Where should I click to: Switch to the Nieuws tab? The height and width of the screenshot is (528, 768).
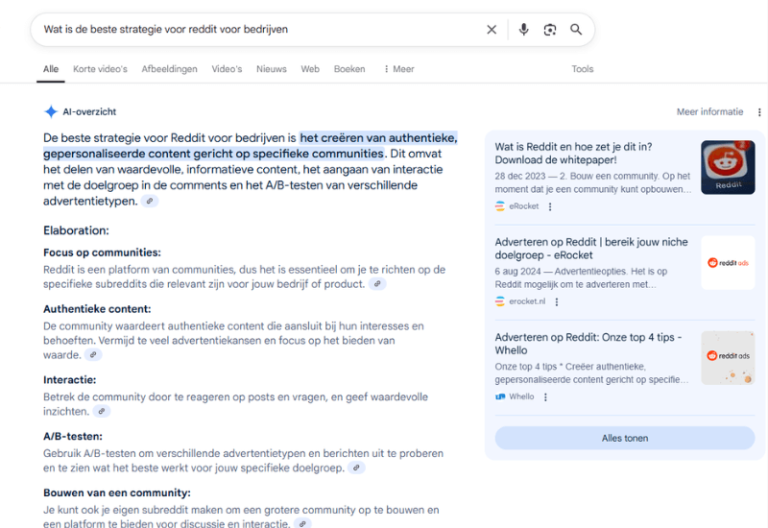click(271, 69)
